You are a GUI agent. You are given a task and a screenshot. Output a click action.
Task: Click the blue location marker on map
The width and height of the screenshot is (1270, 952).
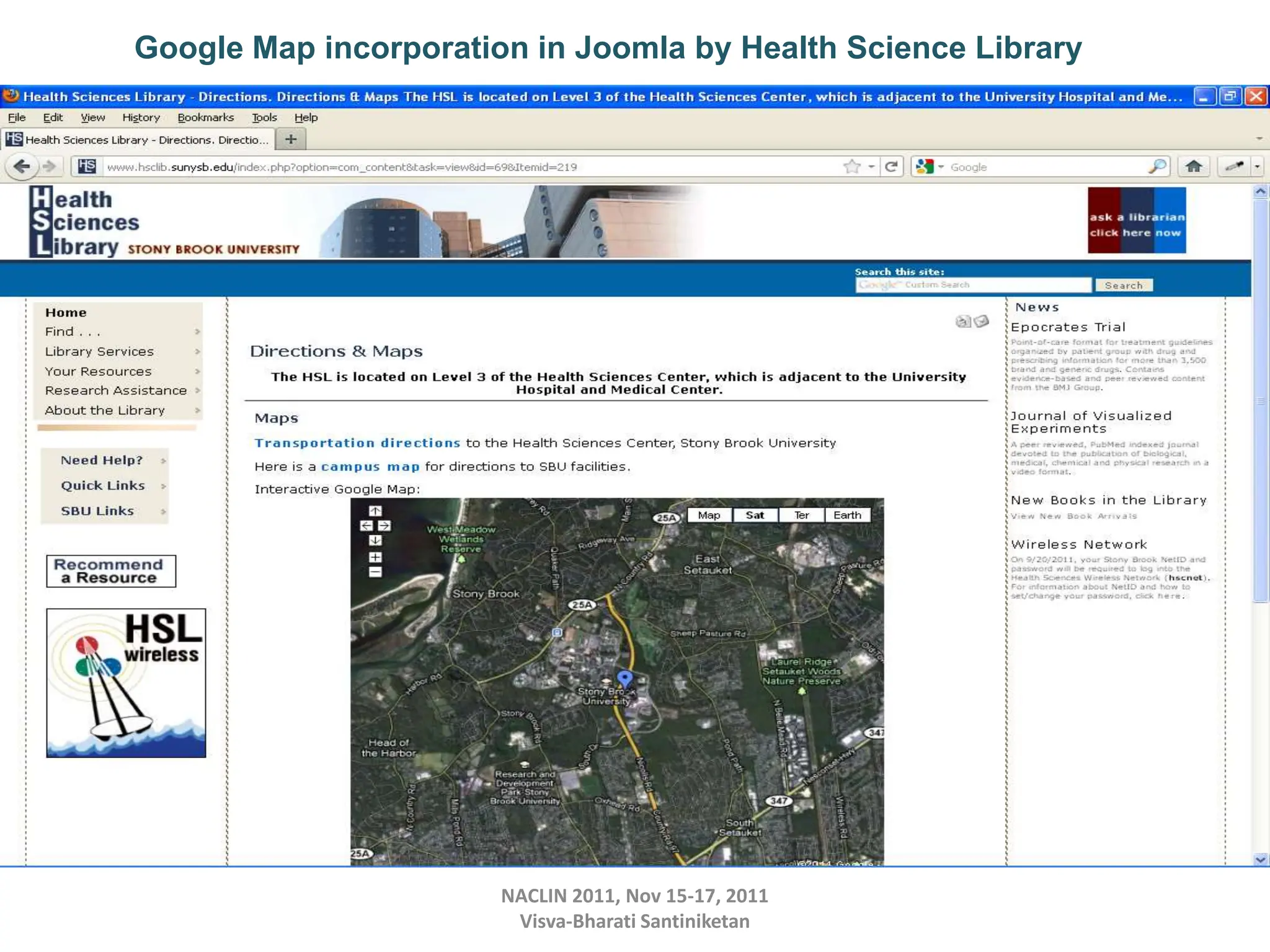click(625, 680)
